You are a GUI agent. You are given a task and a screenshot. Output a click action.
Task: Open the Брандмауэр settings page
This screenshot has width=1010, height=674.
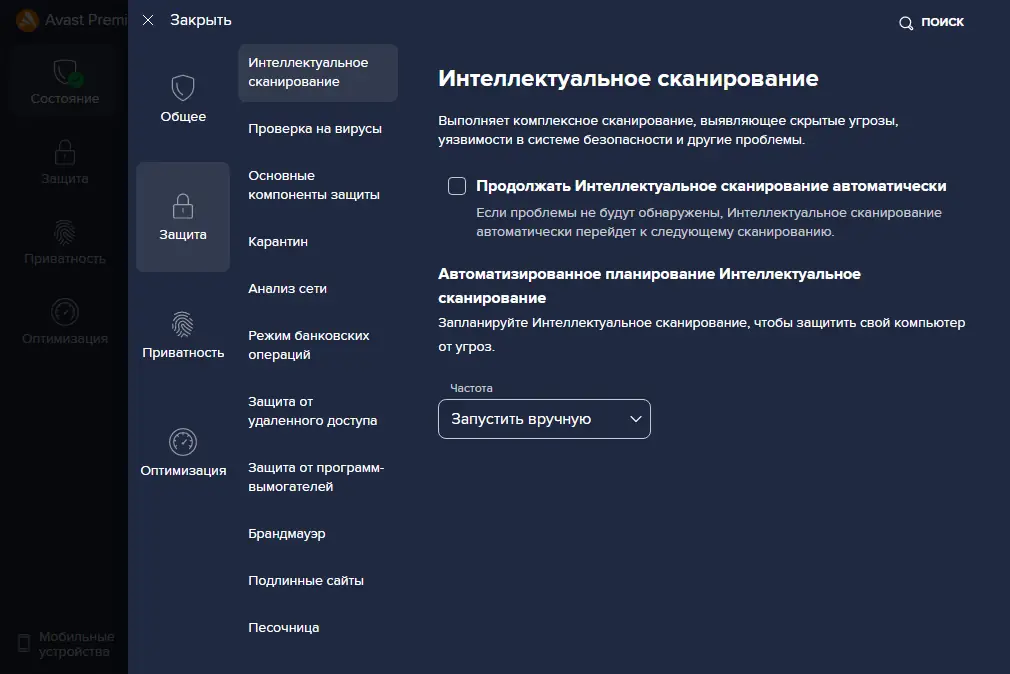(287, 533)
